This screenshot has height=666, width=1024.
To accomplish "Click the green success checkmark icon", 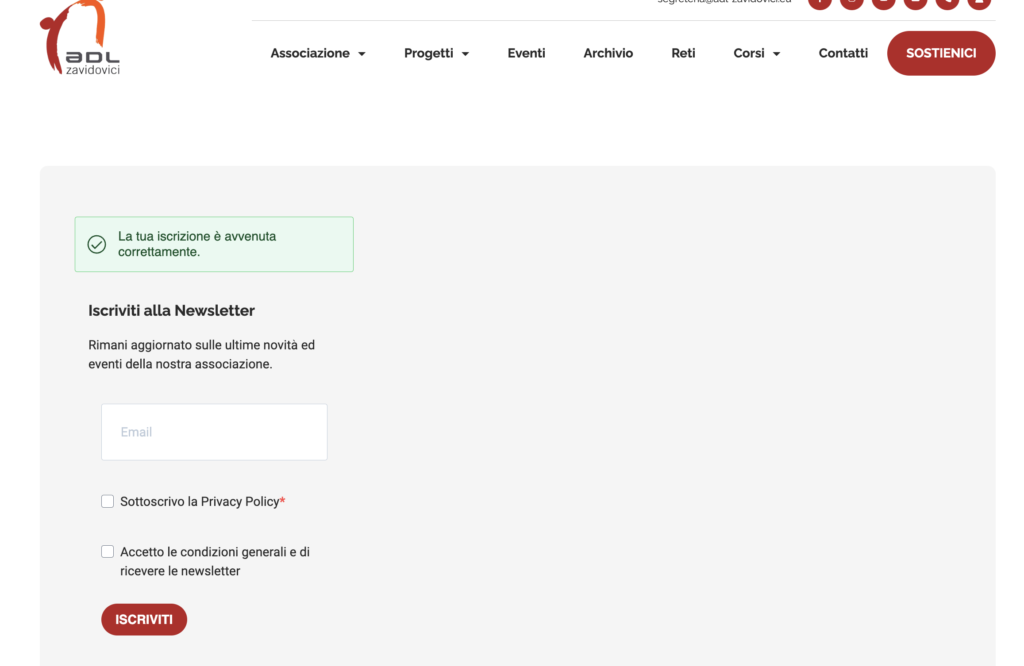I will point(97,245).
